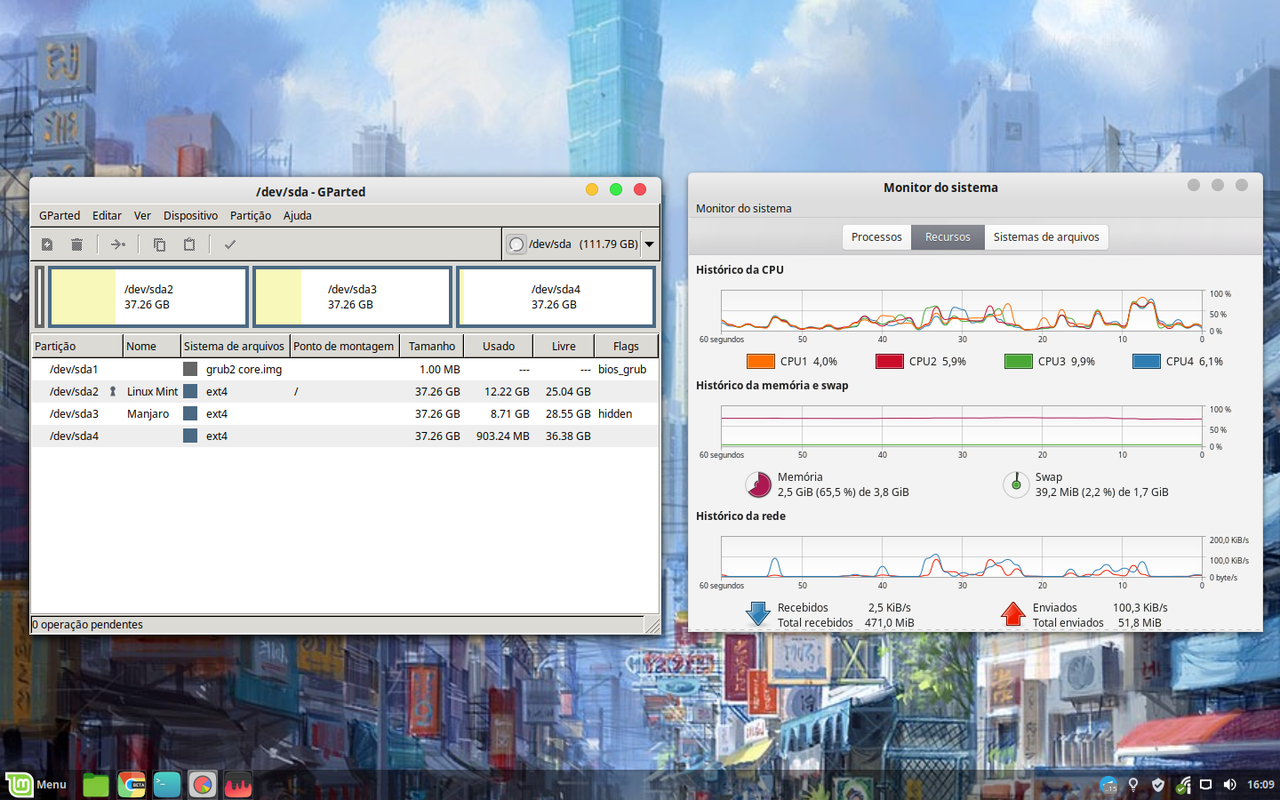Screen dimensions: 1280x800
Task: Switch to the Recursos tab
Action: (947, 237)
